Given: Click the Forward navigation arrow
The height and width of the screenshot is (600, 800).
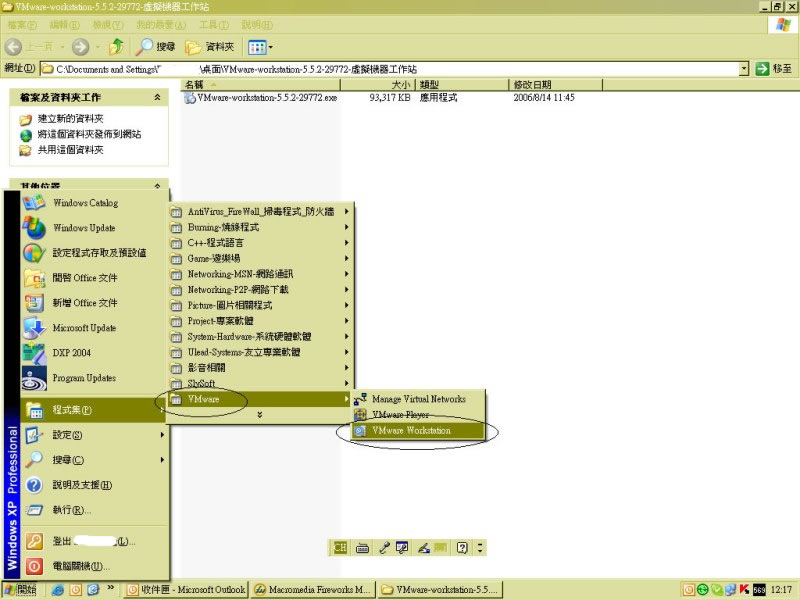Looking at the screenshot, I should coord(80,47).
